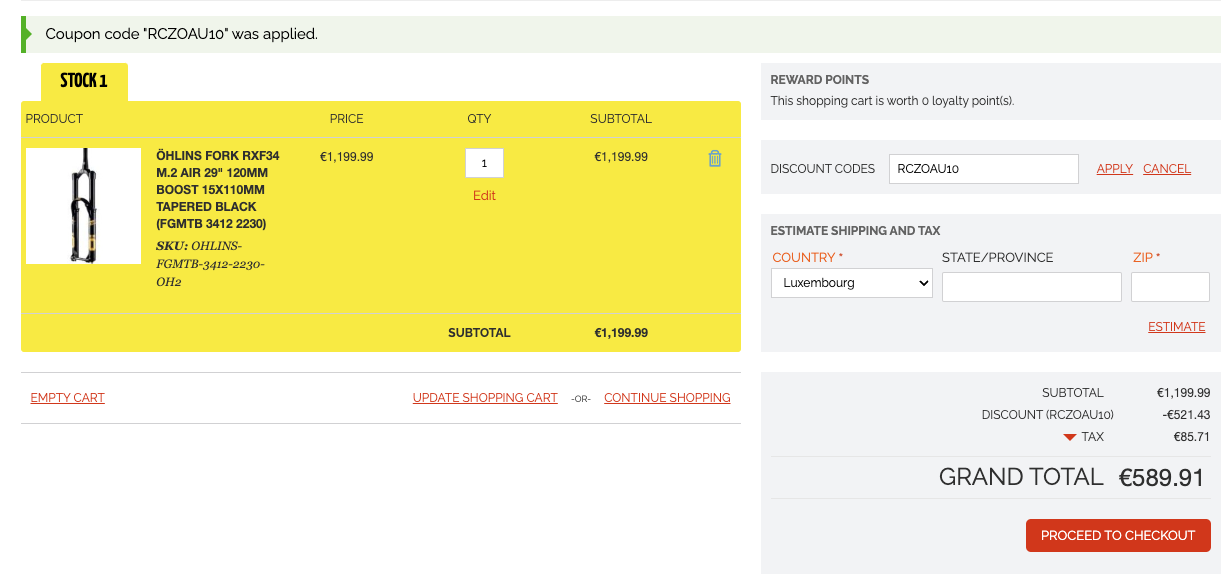The image size is (1228, 581).
Task: Focus the quantity input field
Action: point(484,163)
